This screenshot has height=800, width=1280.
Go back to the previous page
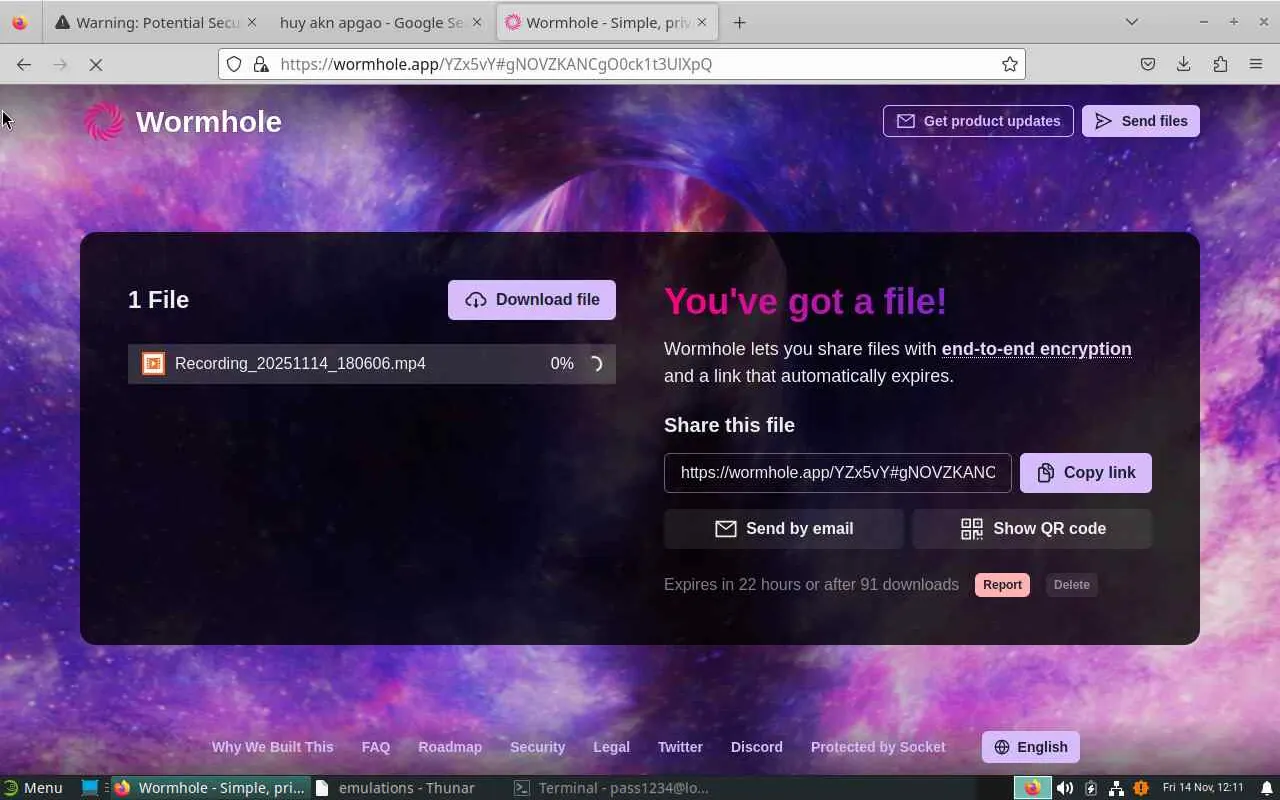[24, 64]
